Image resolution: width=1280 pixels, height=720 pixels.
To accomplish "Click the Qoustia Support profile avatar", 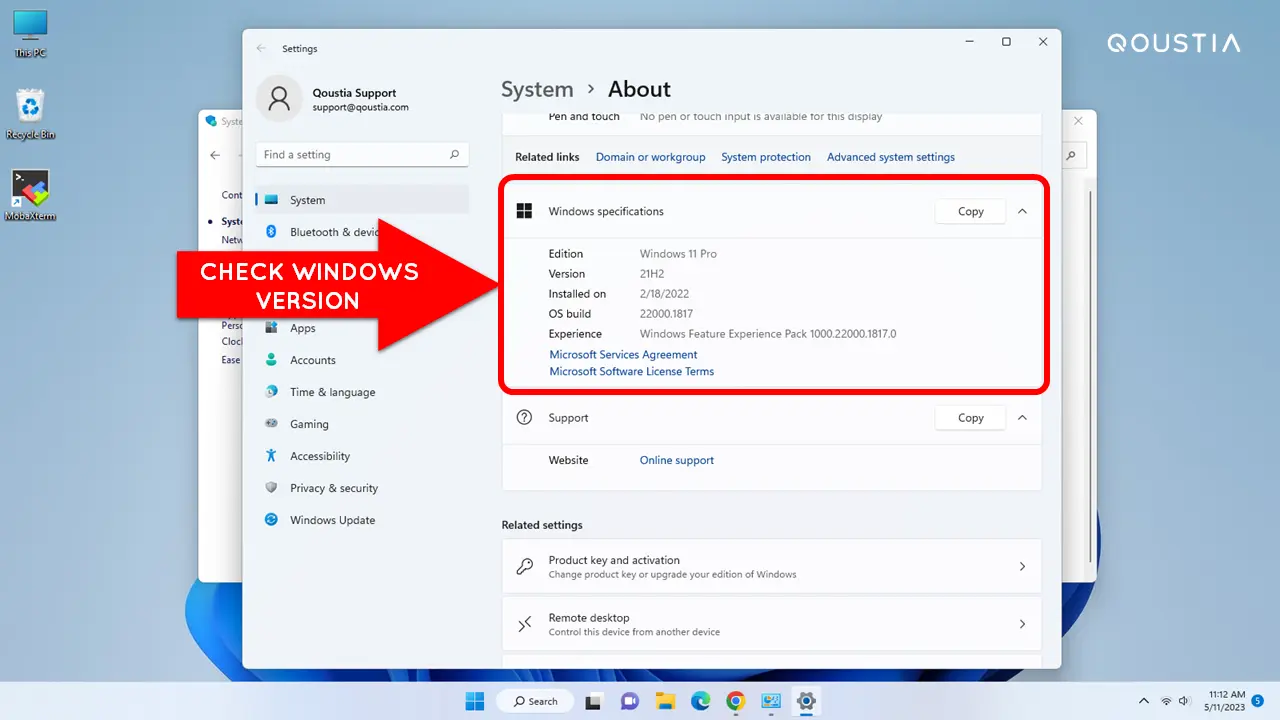I will pos(279,98).
